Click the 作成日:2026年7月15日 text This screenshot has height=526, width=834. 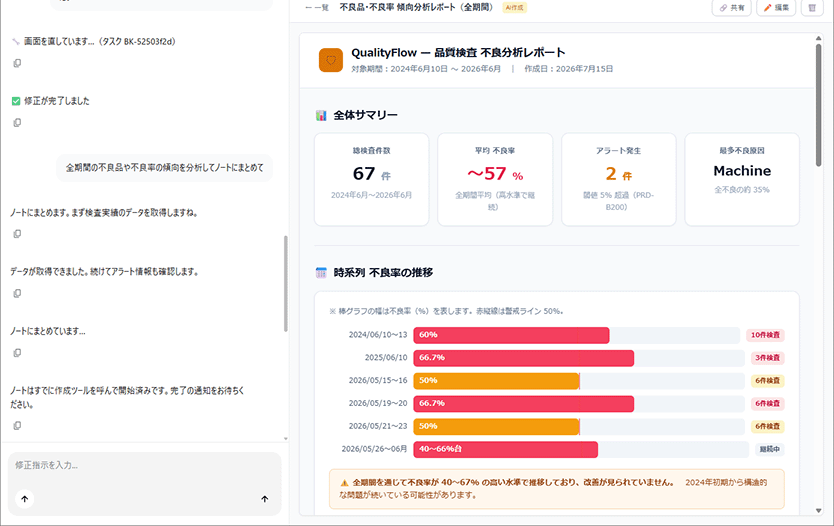point(569,69)
